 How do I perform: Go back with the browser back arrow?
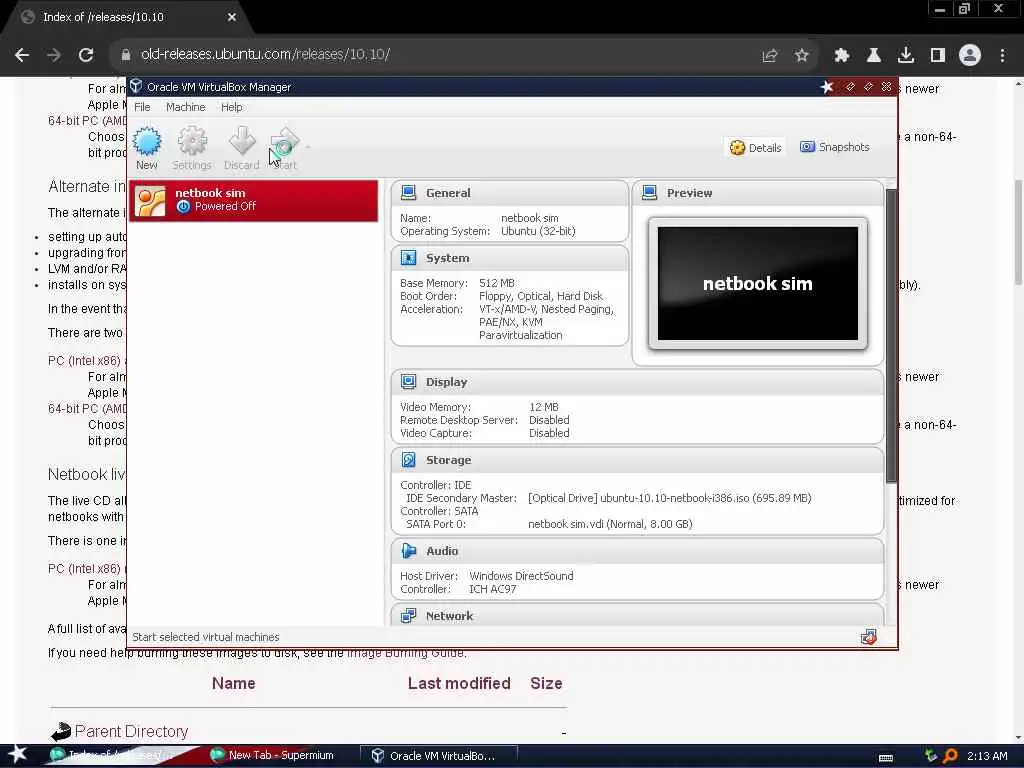coord(22,55)
